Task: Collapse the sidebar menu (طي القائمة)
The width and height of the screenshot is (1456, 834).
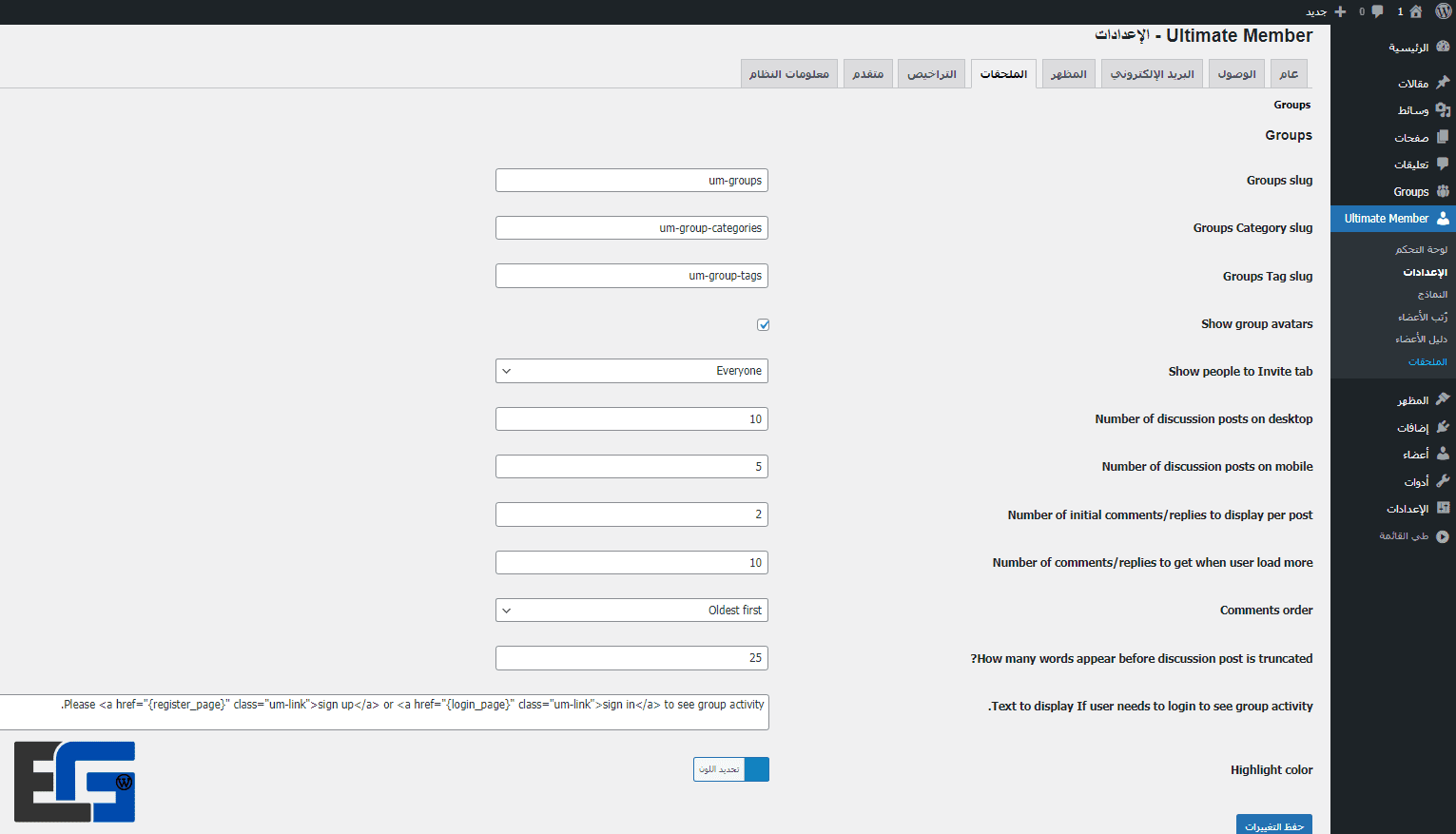Action: (x=1442, y=536)
